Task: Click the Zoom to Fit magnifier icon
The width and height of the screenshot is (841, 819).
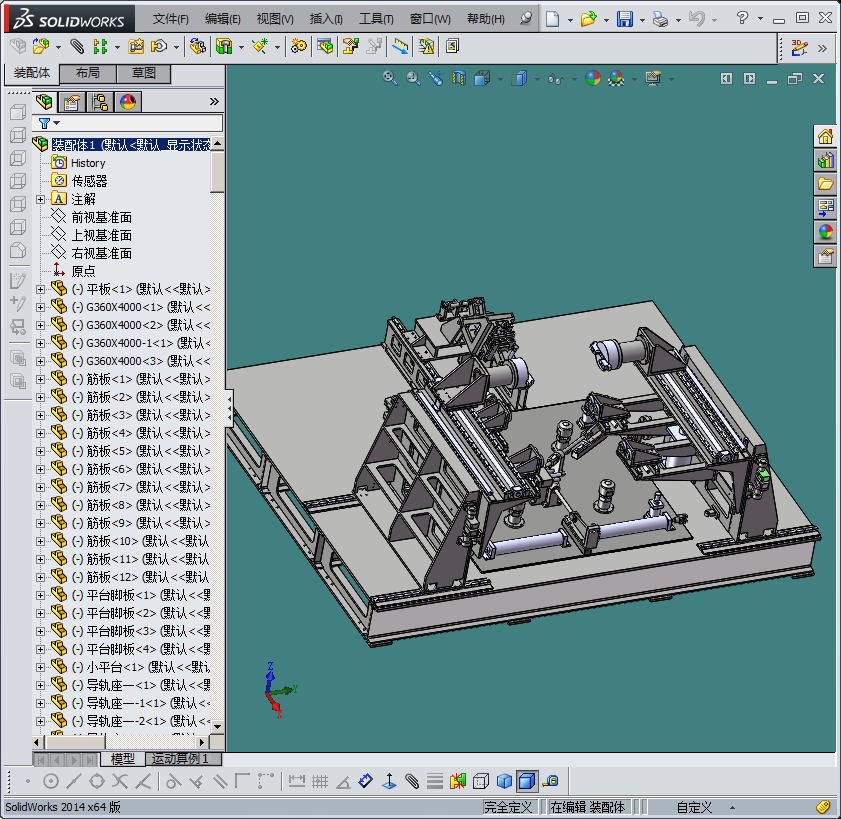Action: tap(391, 78)
